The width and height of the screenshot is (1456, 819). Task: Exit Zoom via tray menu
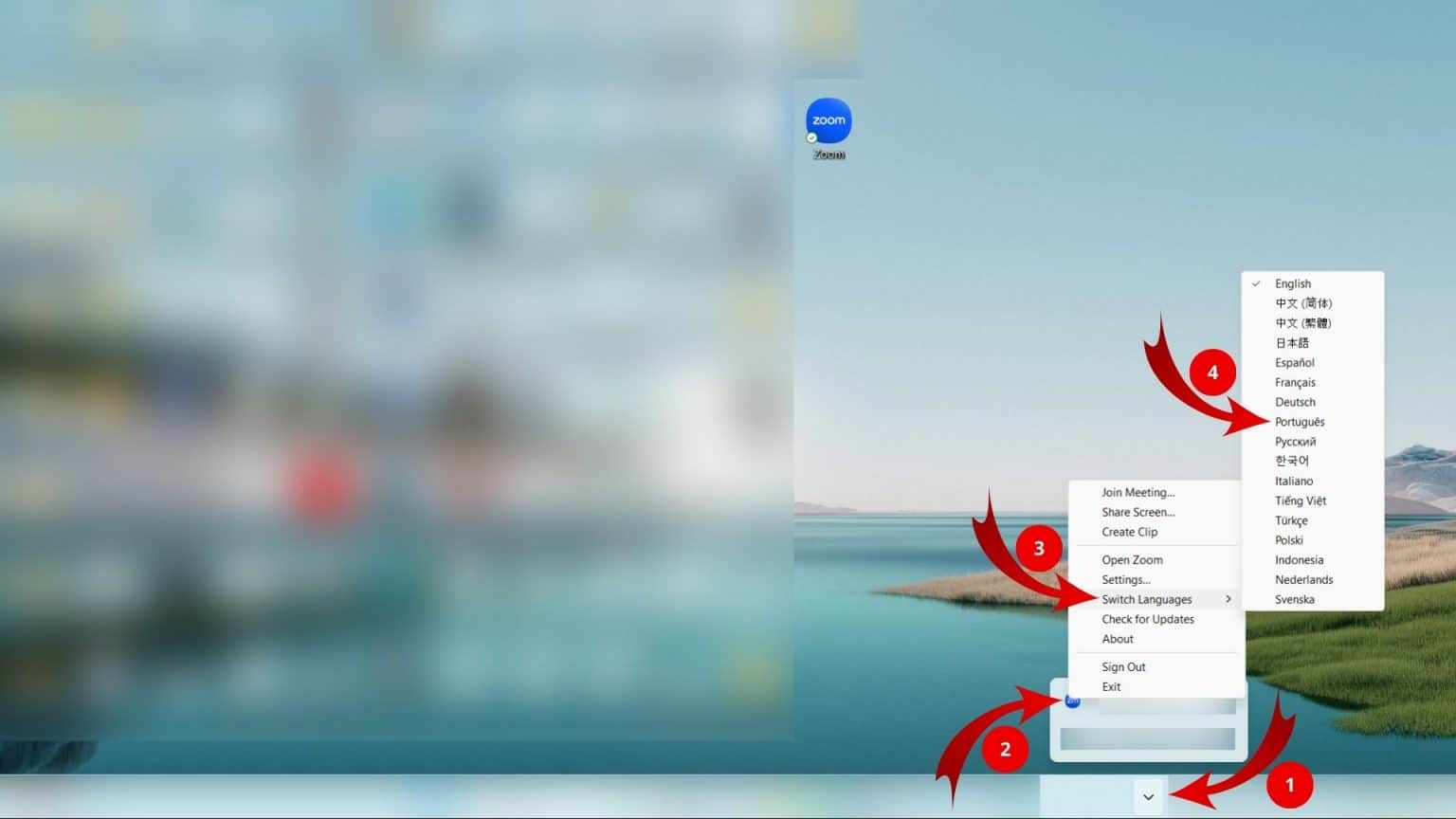[x=1111, y=687]
